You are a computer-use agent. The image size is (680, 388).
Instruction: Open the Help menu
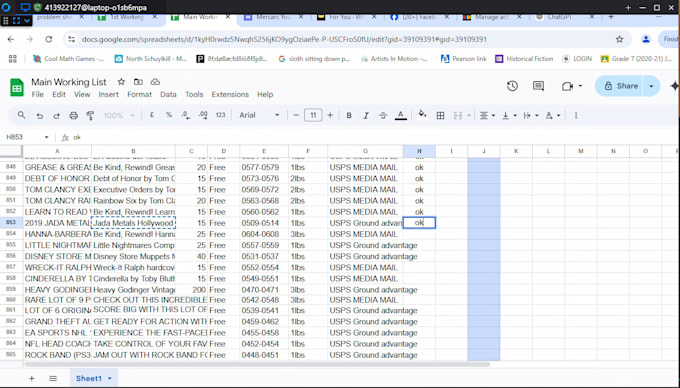tap(265, 95)
